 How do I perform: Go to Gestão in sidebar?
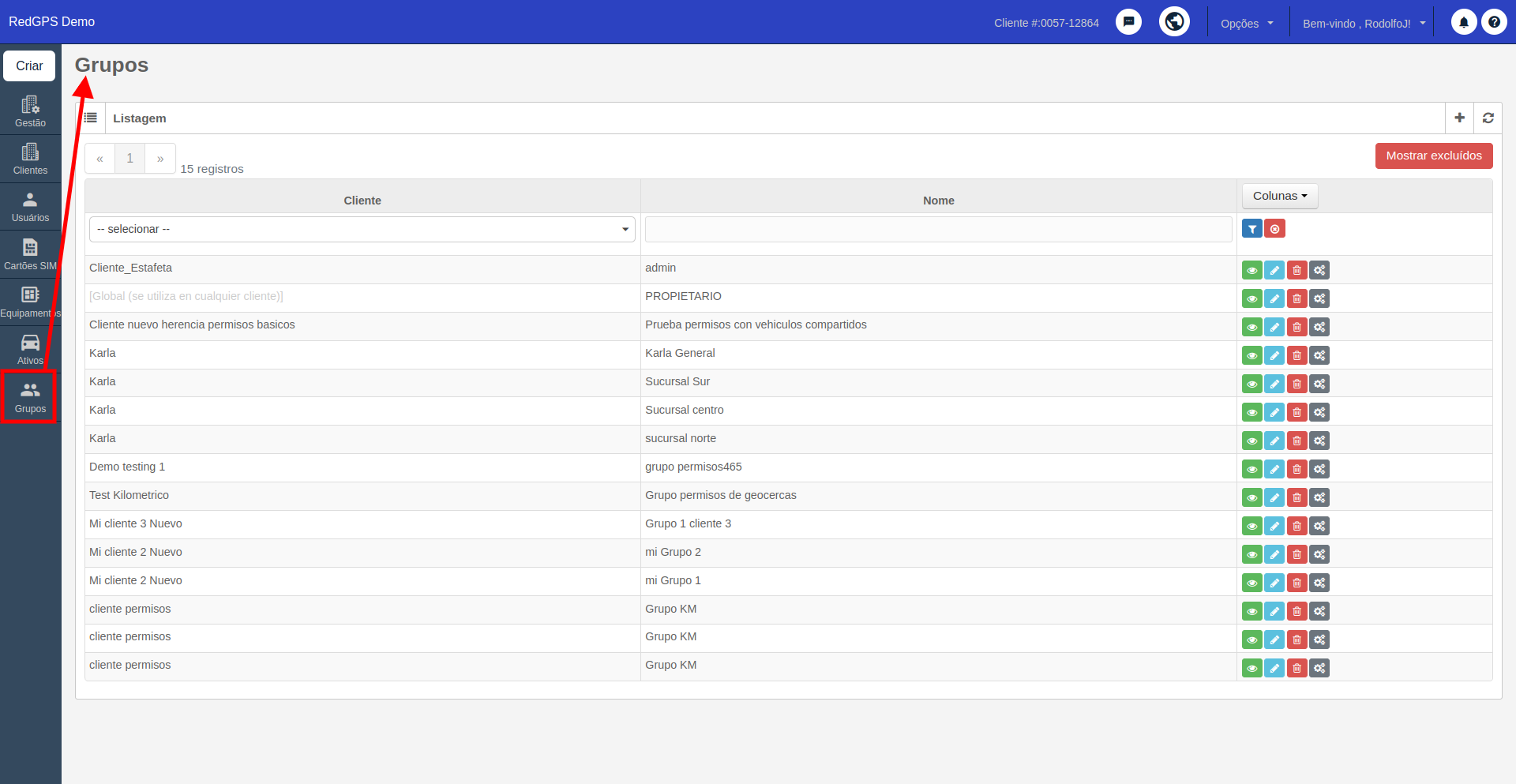tap(30, 112)
